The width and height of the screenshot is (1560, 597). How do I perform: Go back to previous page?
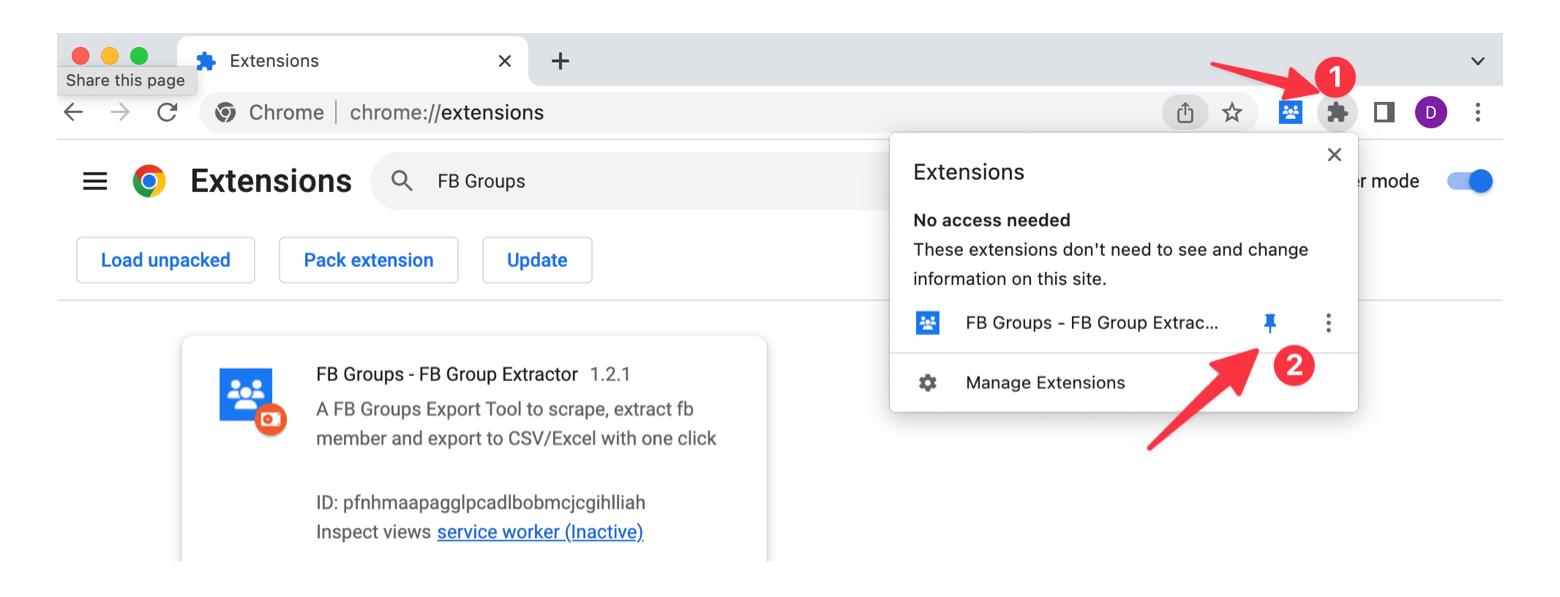[x=73, y=112]
